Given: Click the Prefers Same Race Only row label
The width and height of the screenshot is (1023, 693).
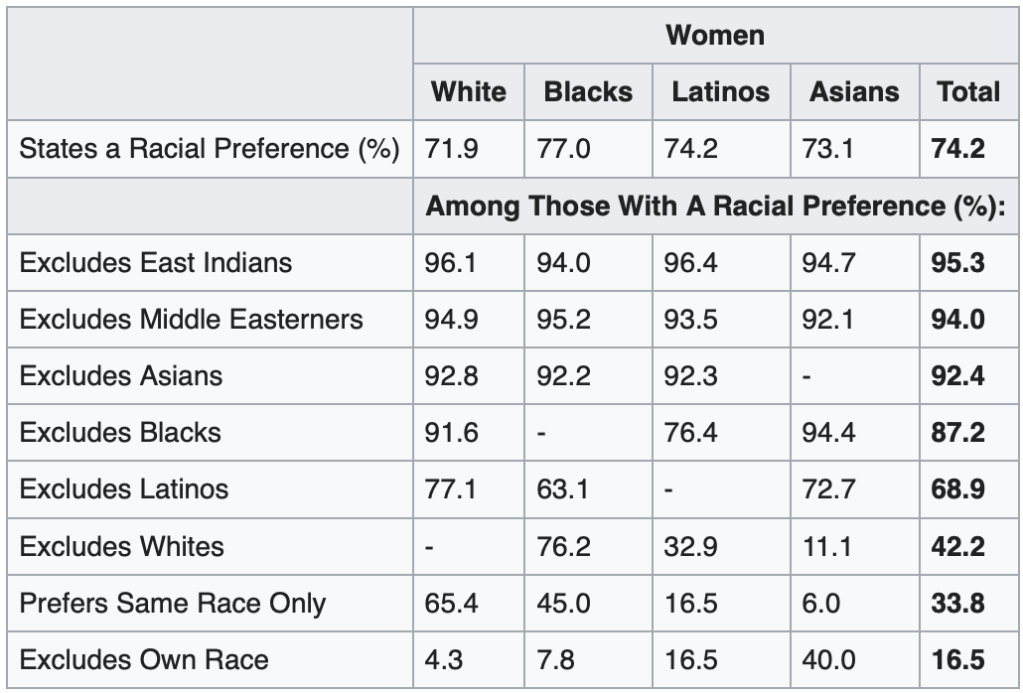Looking at the screenshot, I should tap(172, 603).
